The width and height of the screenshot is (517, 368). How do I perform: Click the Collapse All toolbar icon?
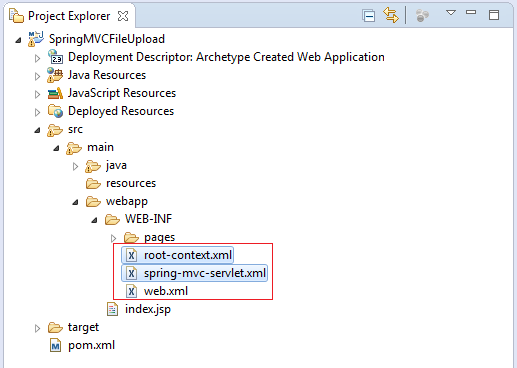click(x=369, y=16)
